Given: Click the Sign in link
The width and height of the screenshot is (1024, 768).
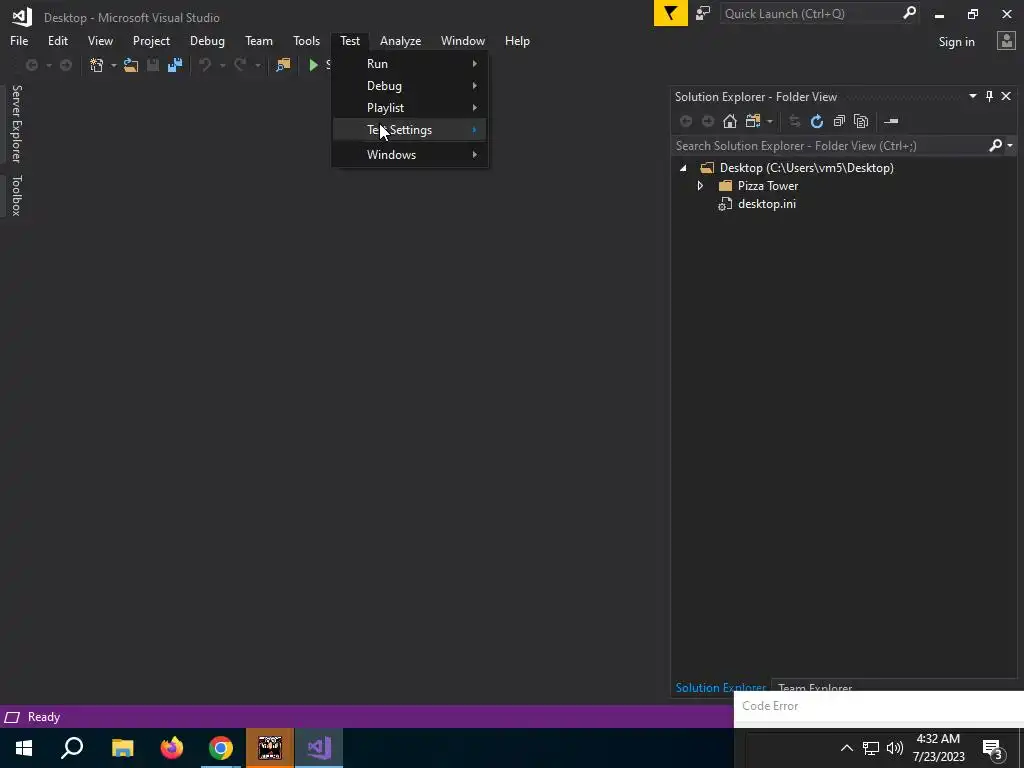Looking at the screenshot, I should (956, 42).
